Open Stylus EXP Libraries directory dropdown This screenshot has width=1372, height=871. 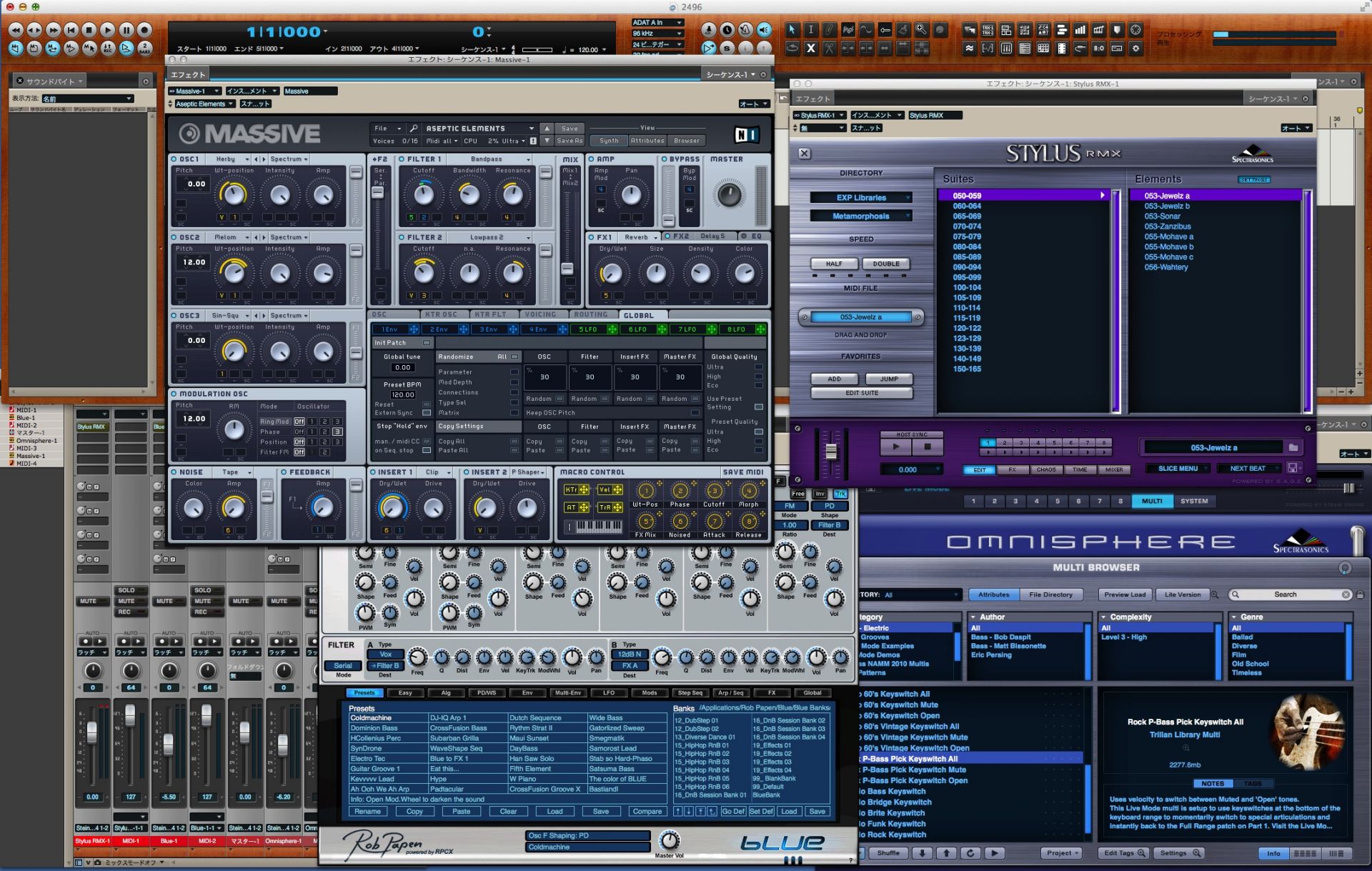861,198
